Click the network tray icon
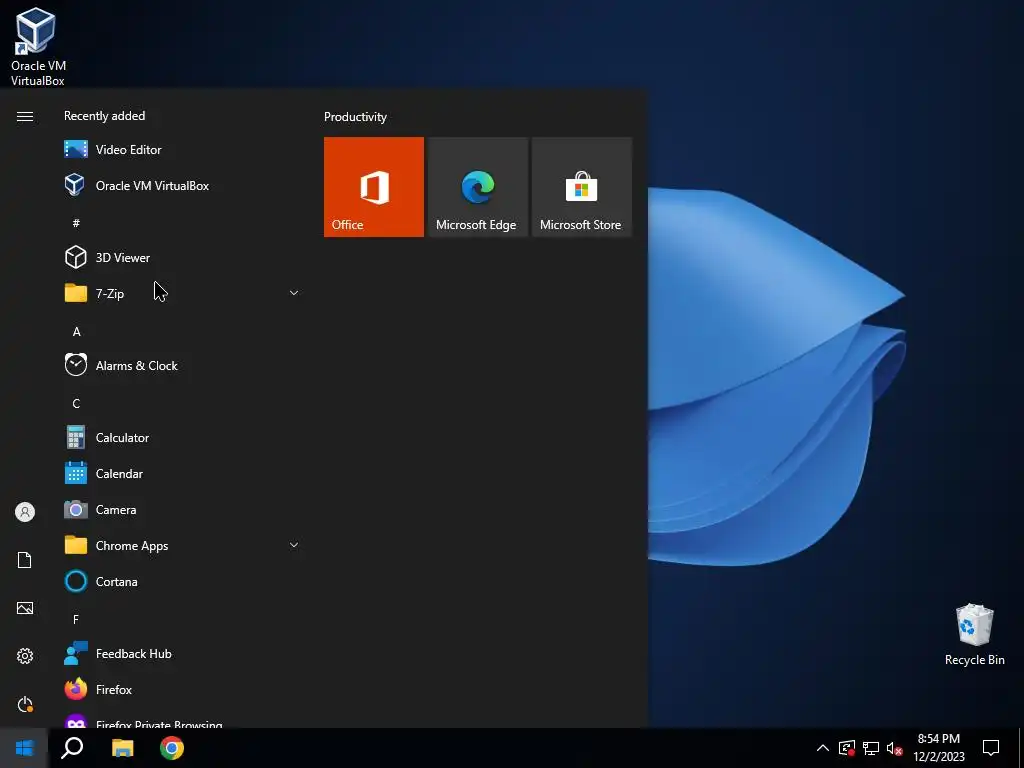1024x768 pixels. pos(871,748)
